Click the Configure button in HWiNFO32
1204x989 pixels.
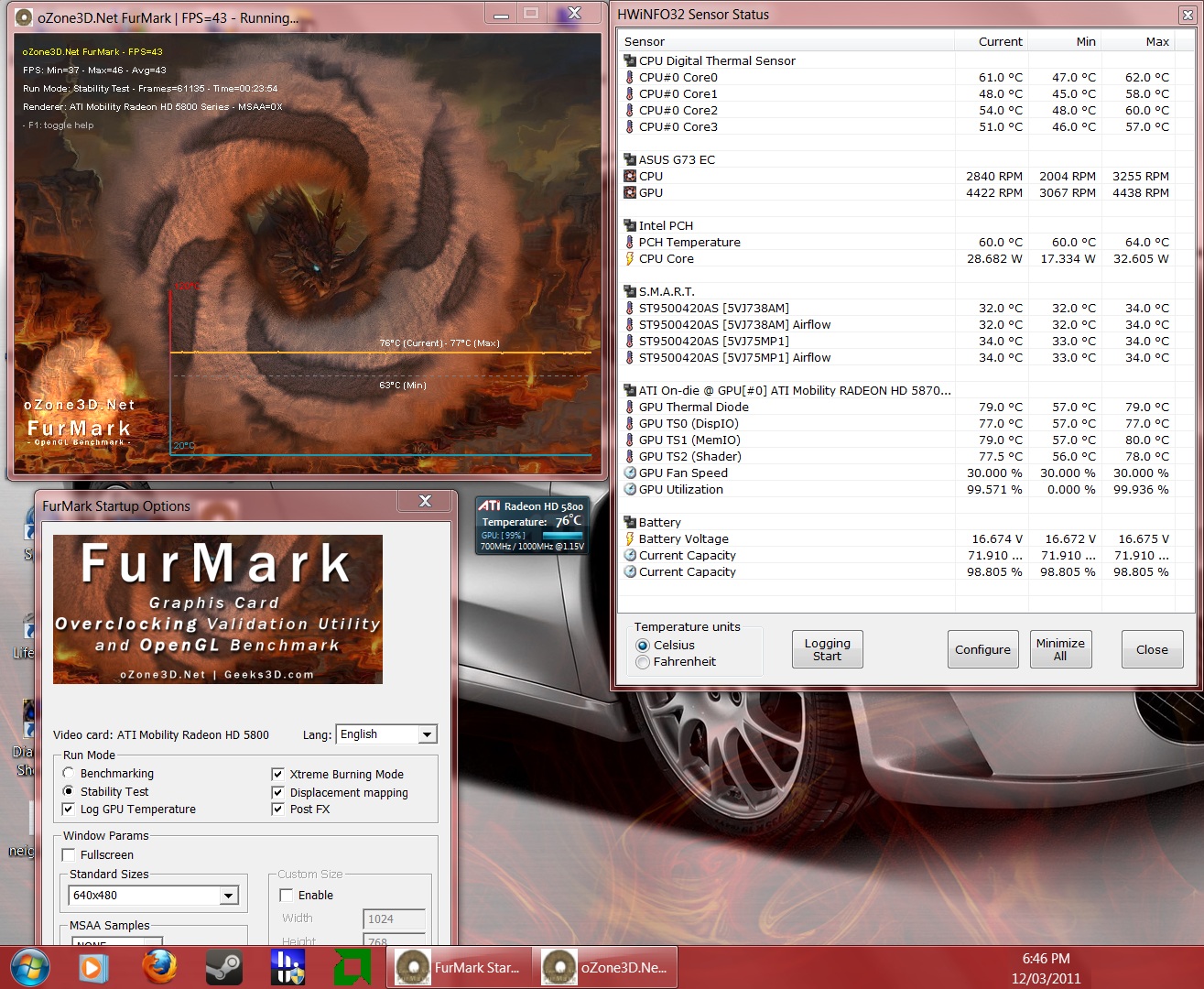tap(983, 649)
